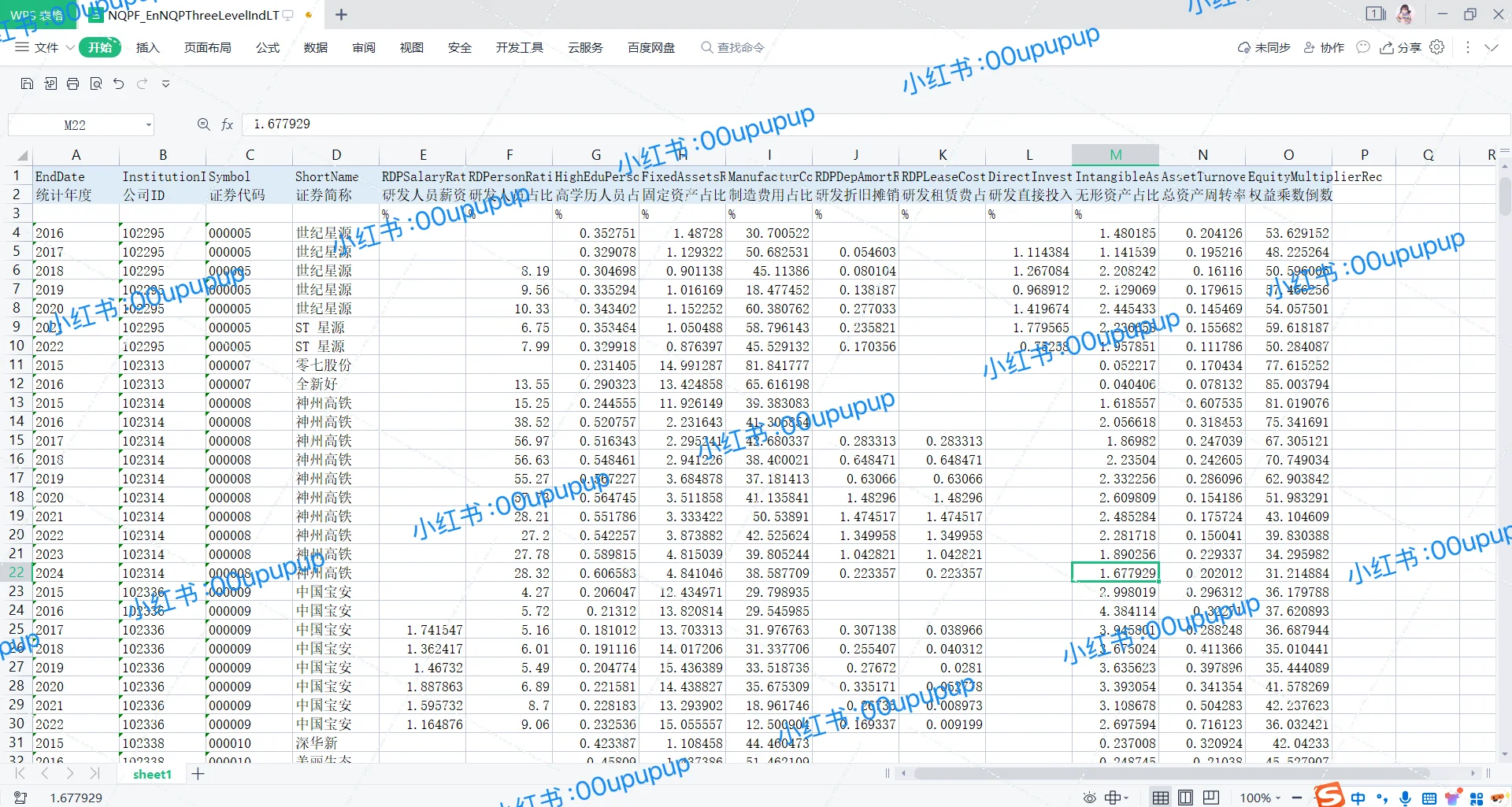Open the 云服务 ribbon tab
The image size is (1512, 807).
click(585, 47)
